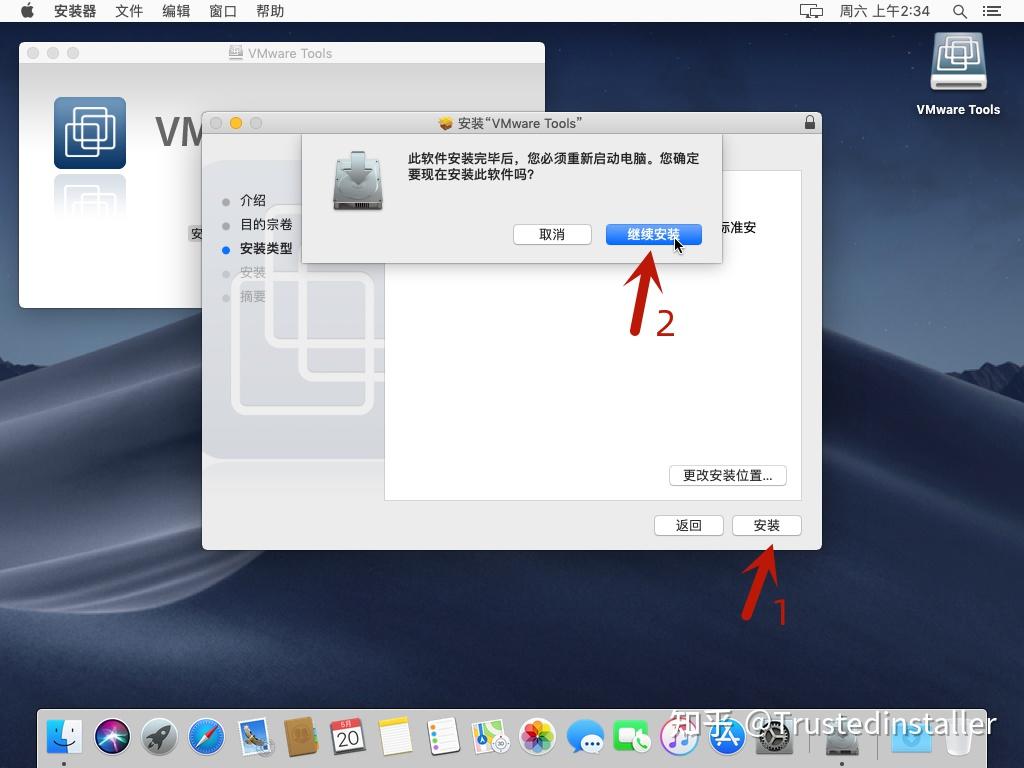Open the App Store from the Dock

pyautogui.click(x=727, y=737)
